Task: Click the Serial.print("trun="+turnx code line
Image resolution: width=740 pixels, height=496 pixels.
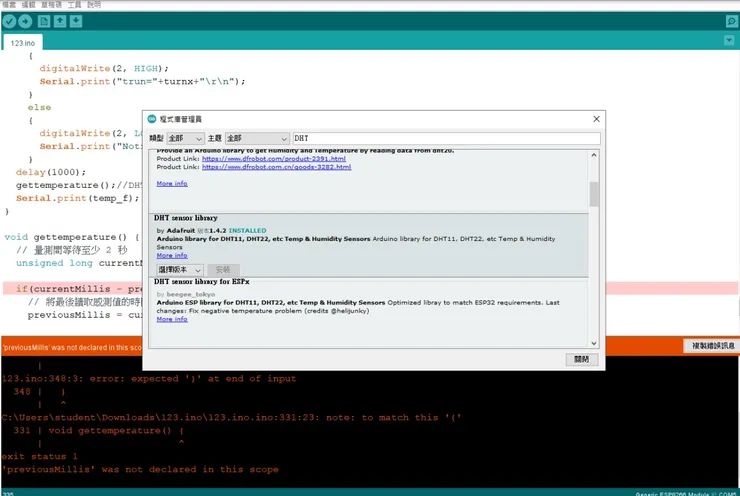Action: [x=142, y=82]
